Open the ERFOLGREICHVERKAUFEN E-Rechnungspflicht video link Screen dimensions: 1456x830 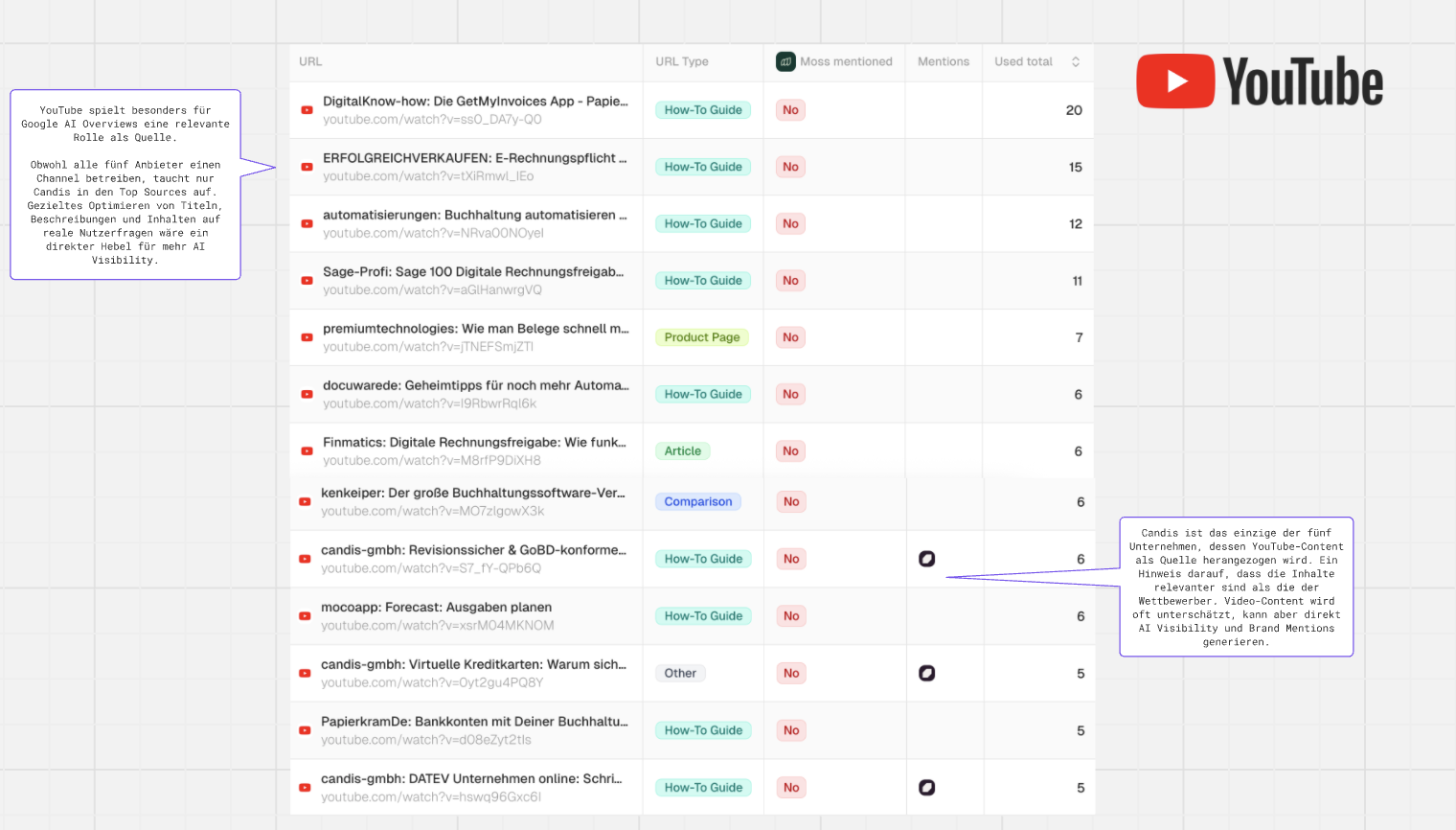pyautogui.click(x=474, y=158)
